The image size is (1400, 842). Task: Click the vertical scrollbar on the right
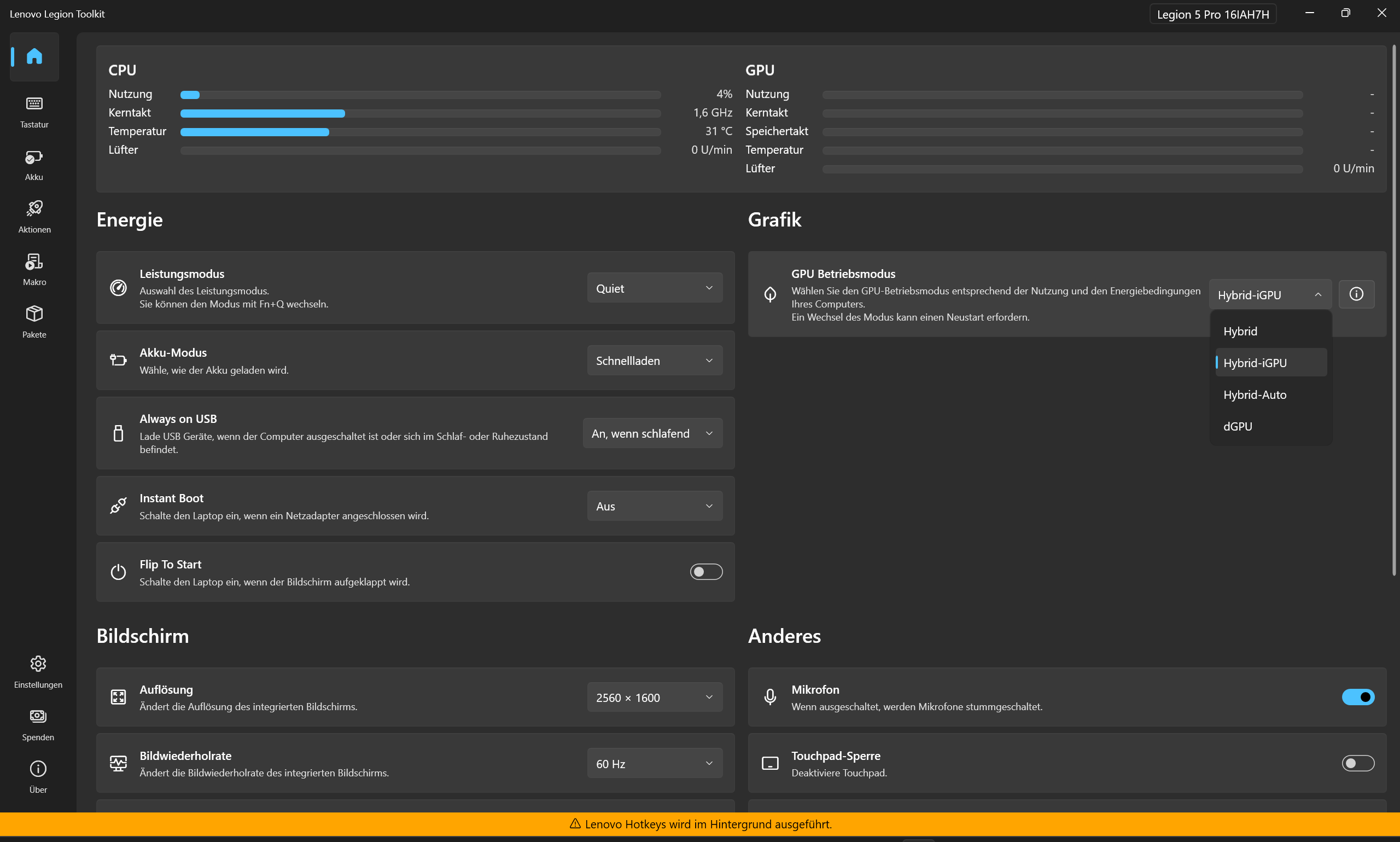click(1394, 312)
